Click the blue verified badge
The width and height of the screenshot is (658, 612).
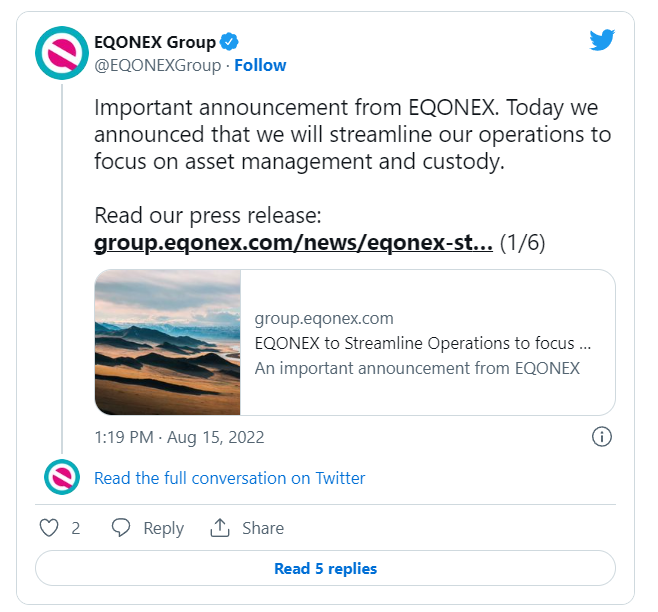pos(229,42)
